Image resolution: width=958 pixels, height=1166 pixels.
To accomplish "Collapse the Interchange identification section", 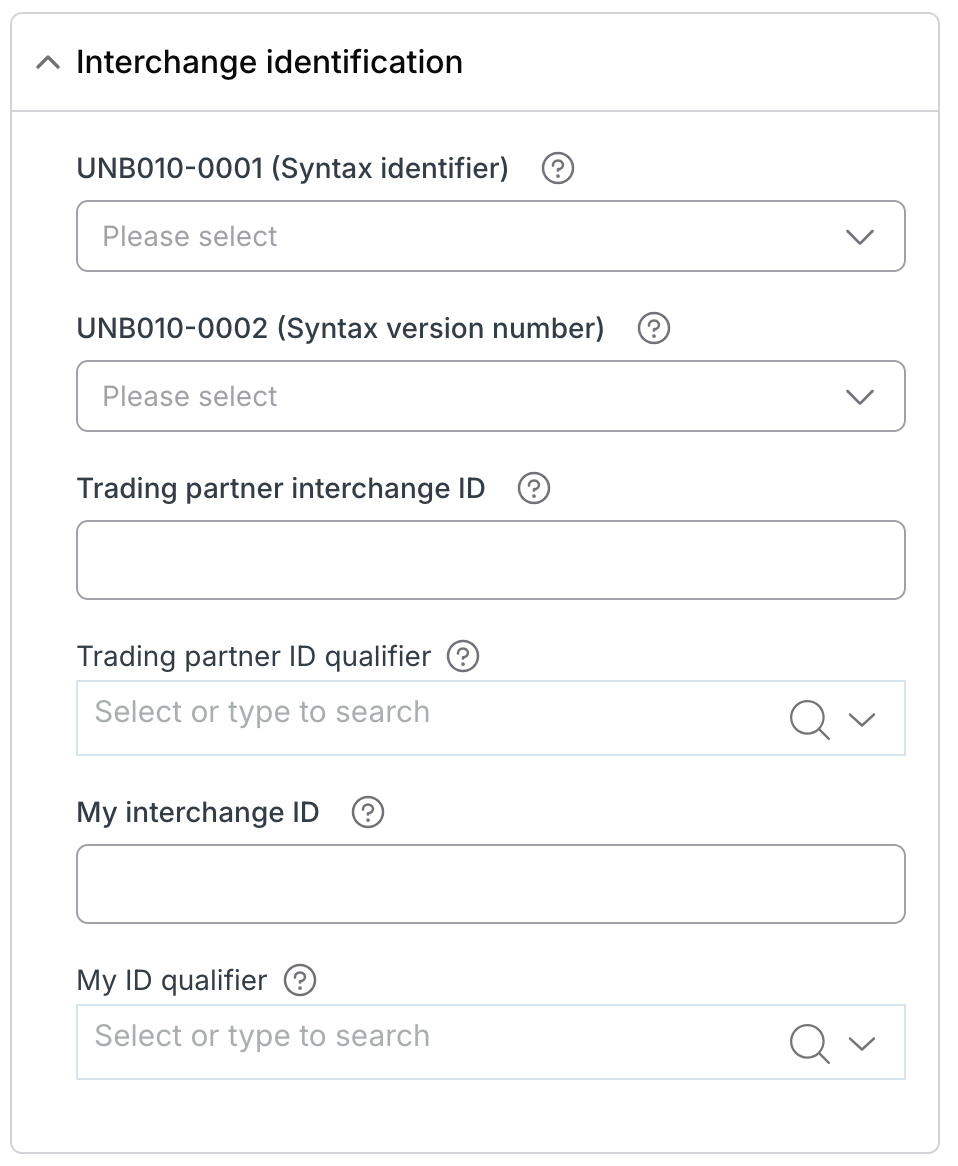I will pos(48,62).
